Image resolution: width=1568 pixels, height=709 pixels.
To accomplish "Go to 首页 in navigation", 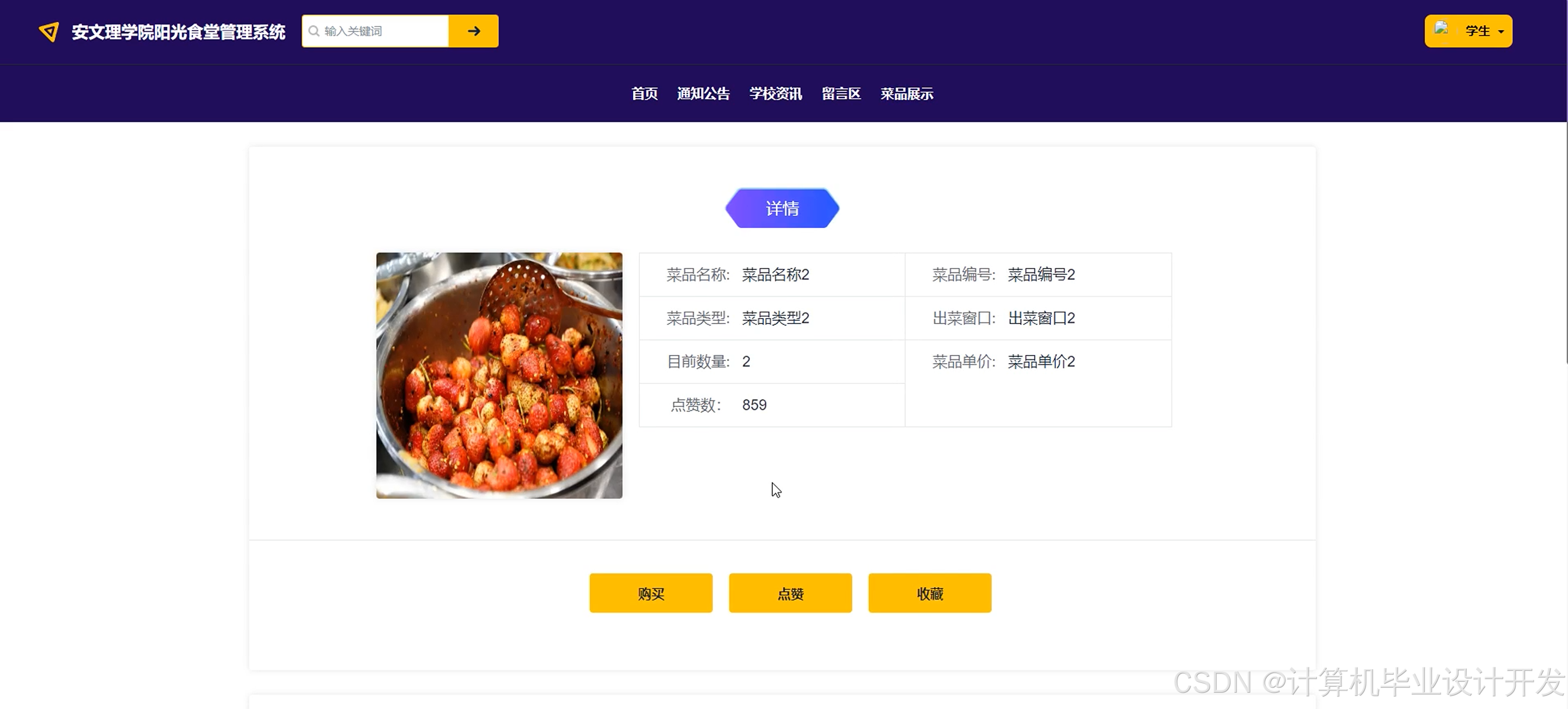I will pos(644,94).
